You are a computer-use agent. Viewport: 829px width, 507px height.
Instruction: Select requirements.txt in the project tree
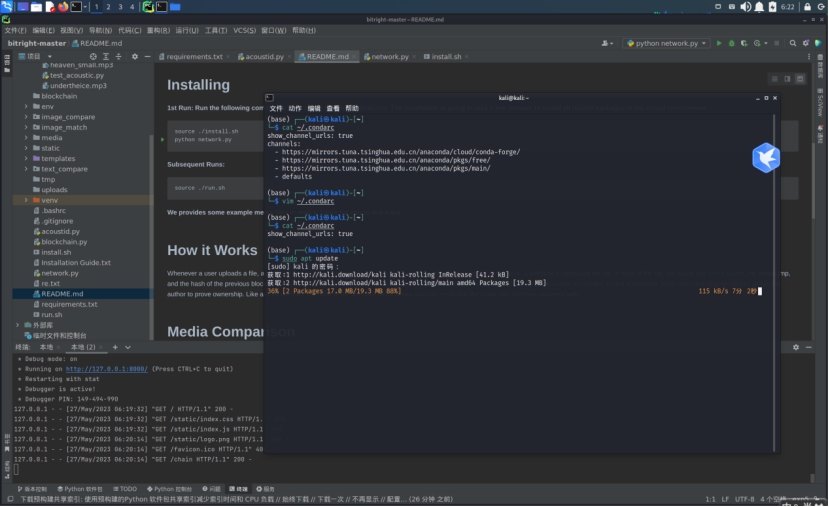coord(69,304)
